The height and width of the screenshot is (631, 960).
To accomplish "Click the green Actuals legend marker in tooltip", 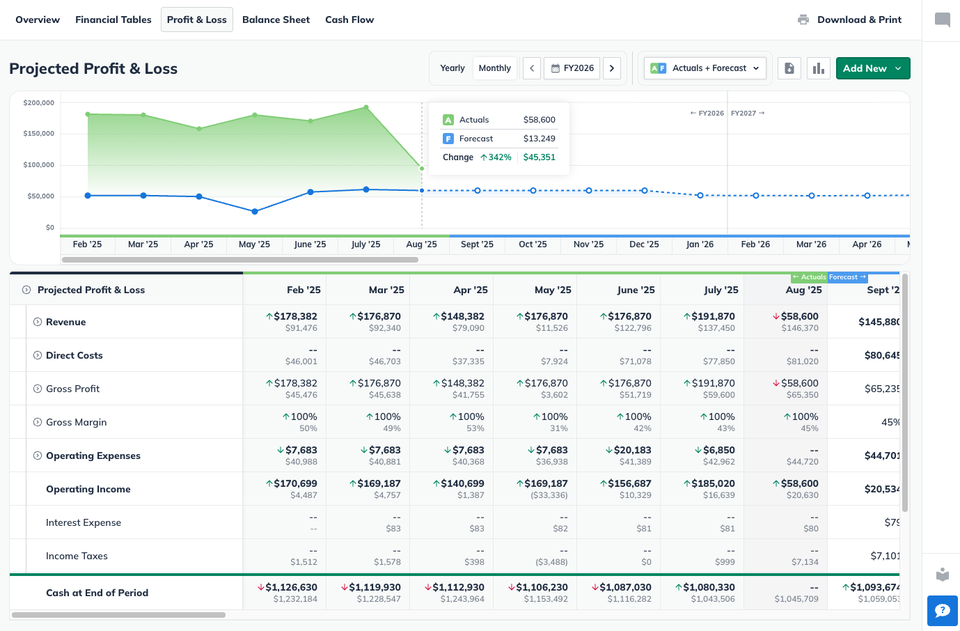I will point(448,120).
